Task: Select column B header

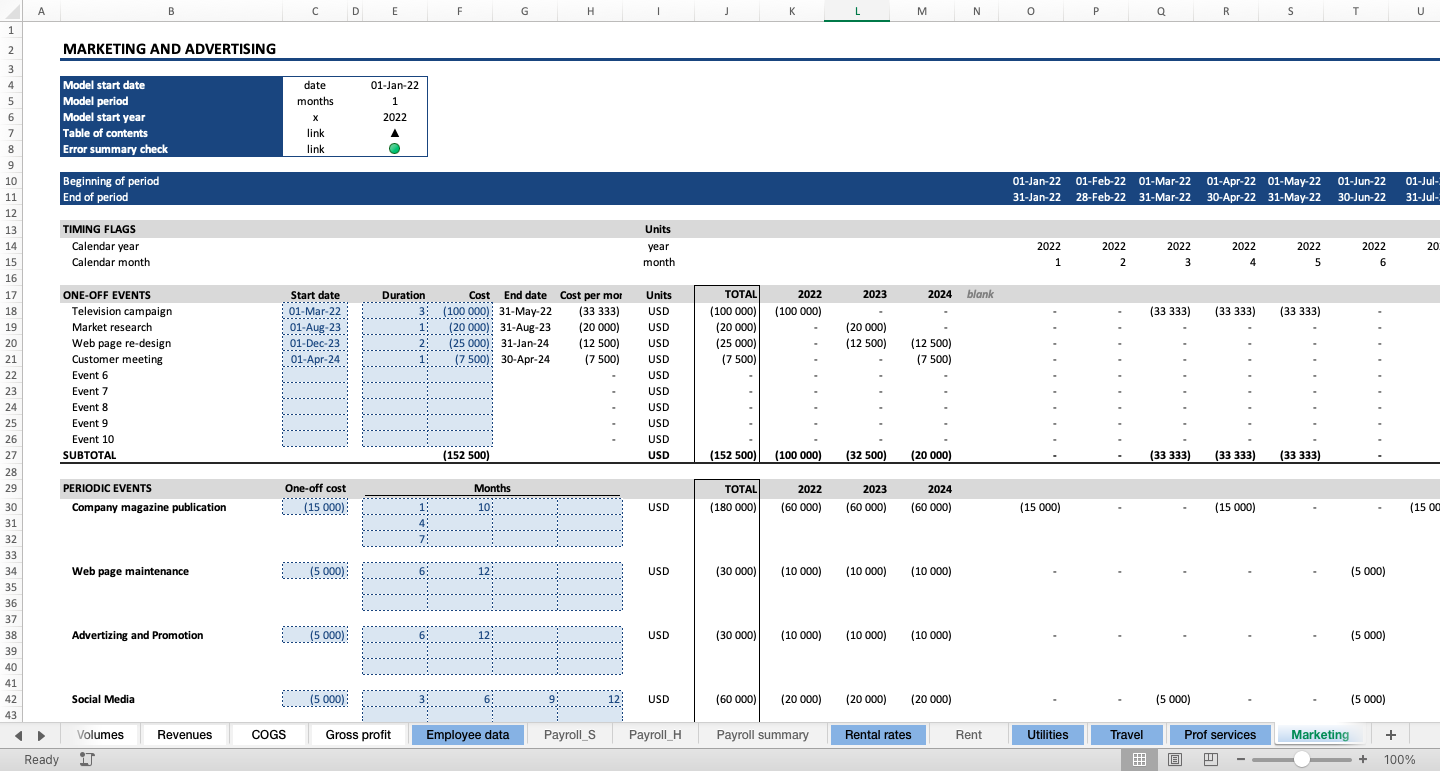Action: (171, 11)
